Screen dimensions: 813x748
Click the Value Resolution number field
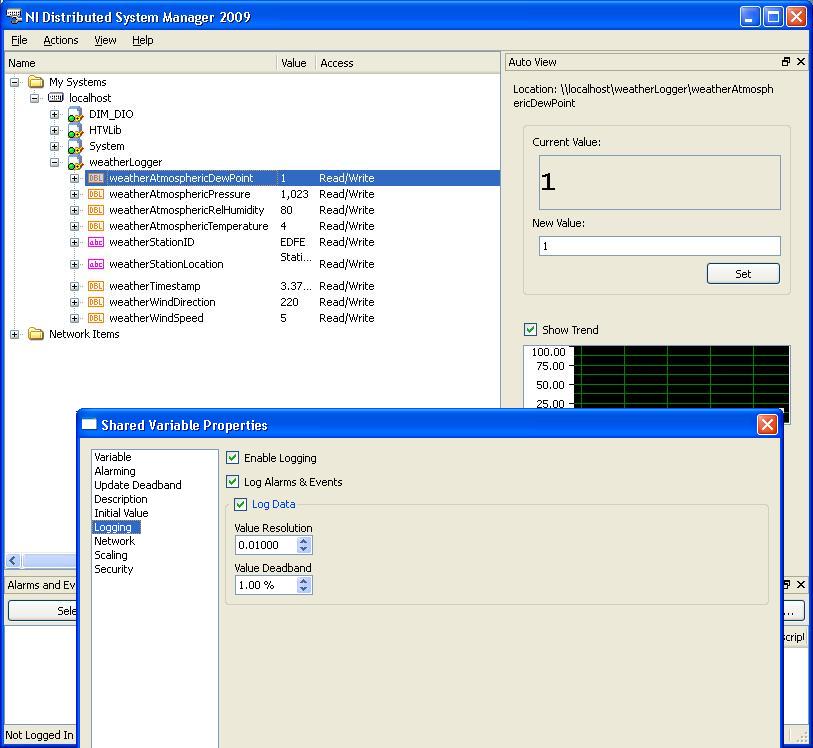click(267, 545)
